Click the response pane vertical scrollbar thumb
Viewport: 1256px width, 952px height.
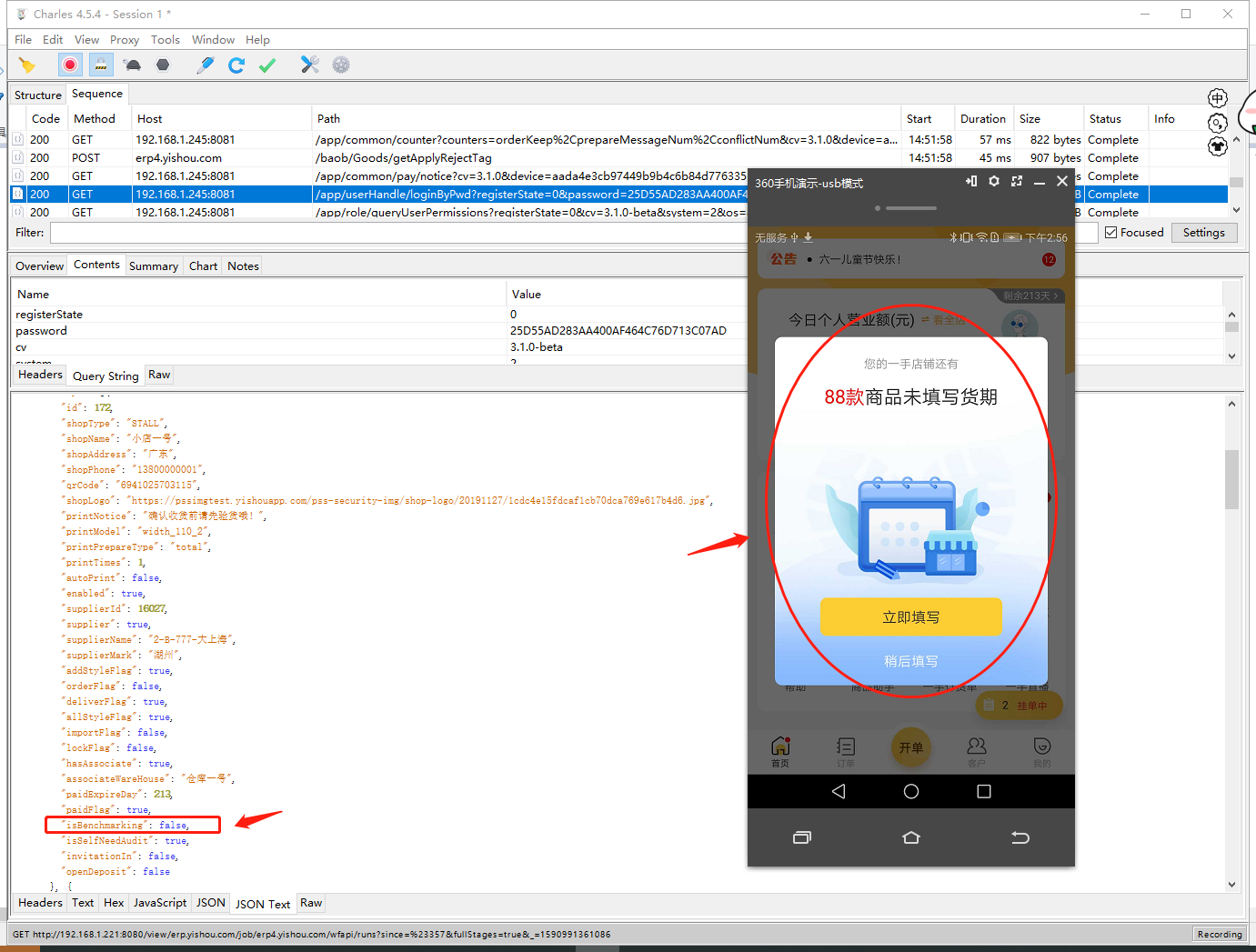pyautogui.click(x=1231, y=479)
